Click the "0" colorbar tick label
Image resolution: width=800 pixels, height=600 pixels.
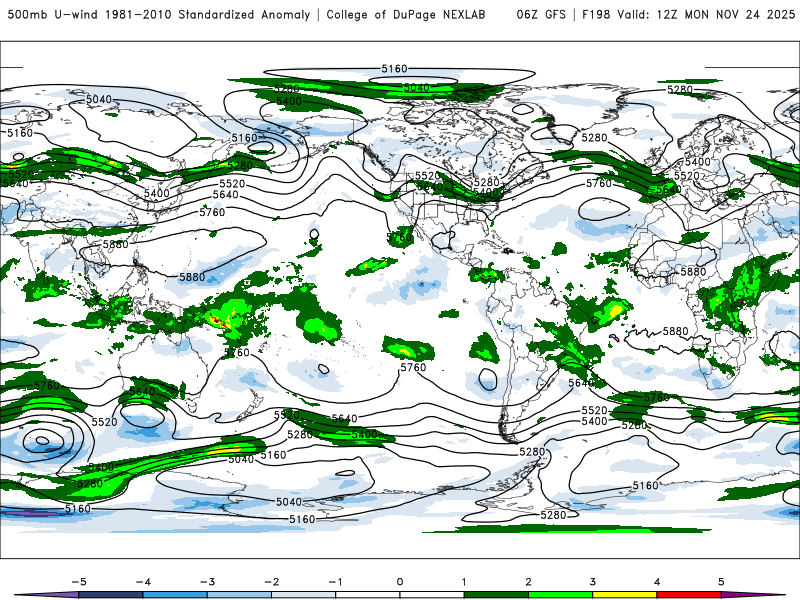coord(400,582)
